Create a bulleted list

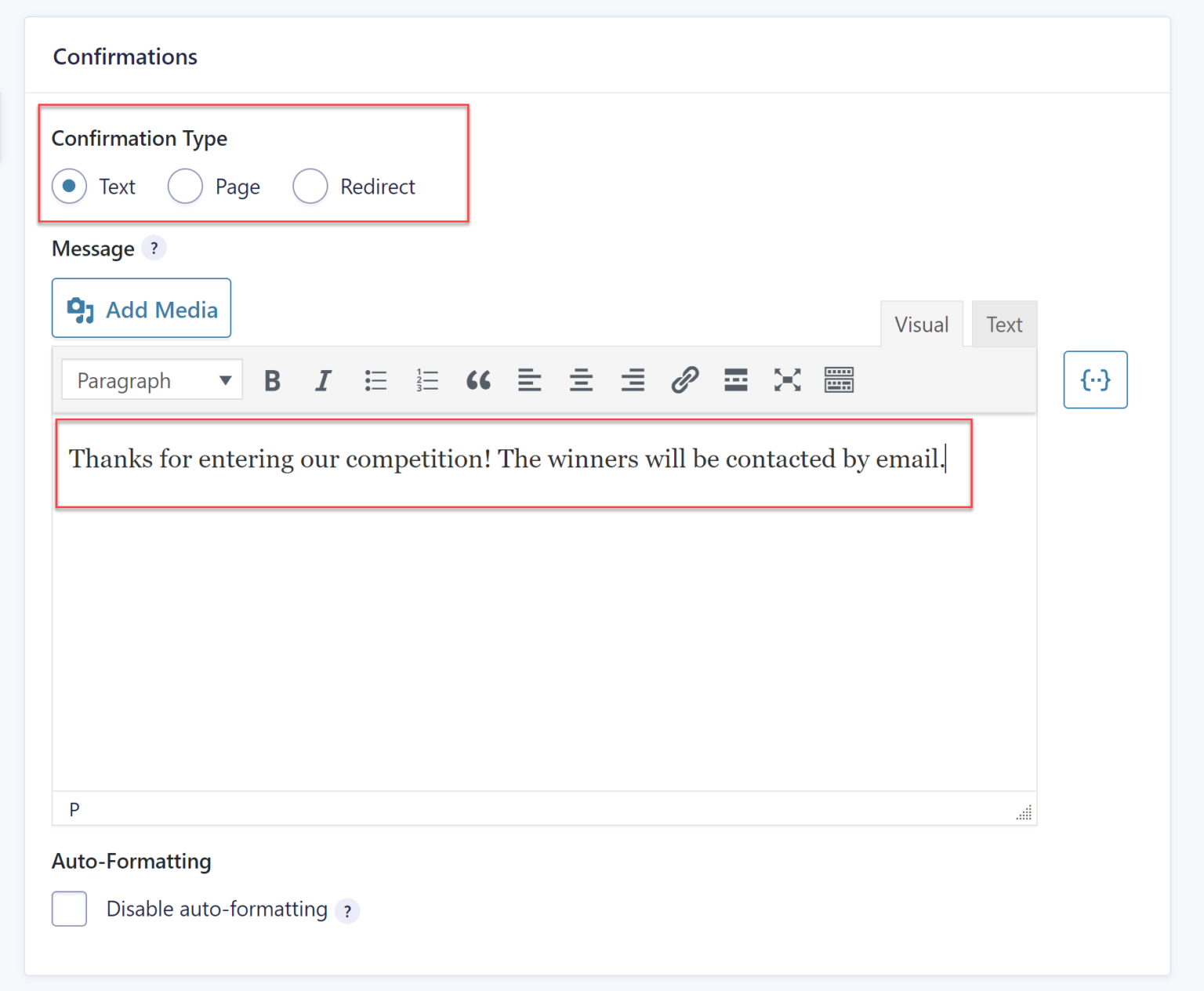coord(375,380)
